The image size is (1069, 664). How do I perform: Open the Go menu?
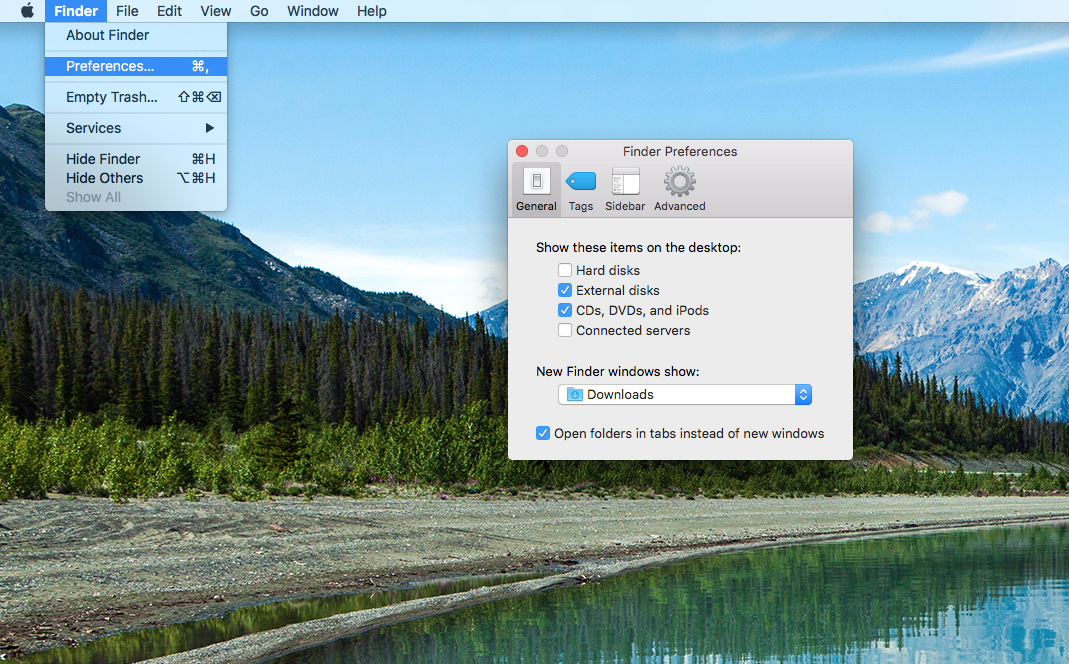(259, 11)
